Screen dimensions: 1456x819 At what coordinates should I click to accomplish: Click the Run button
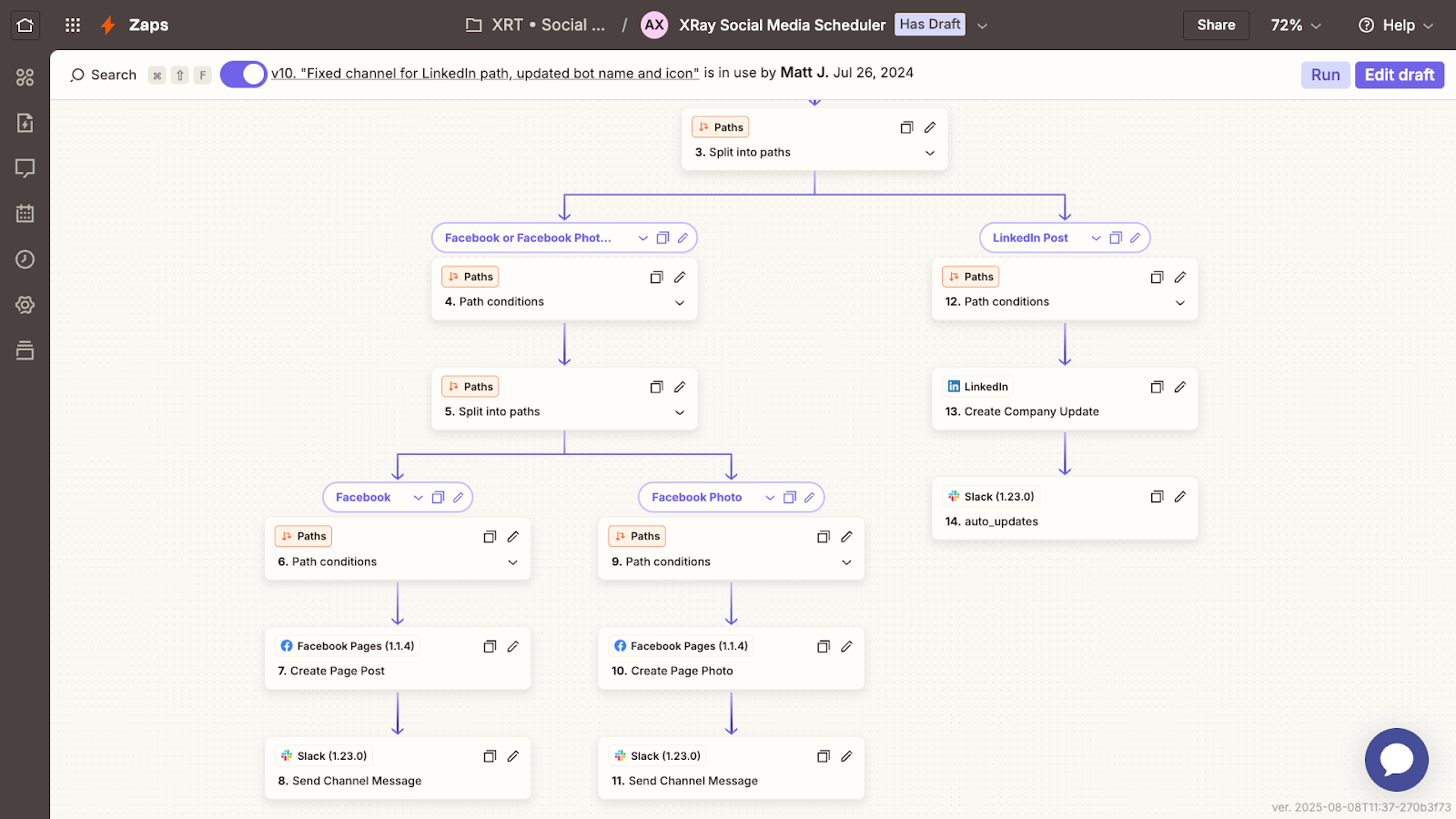1325,75
